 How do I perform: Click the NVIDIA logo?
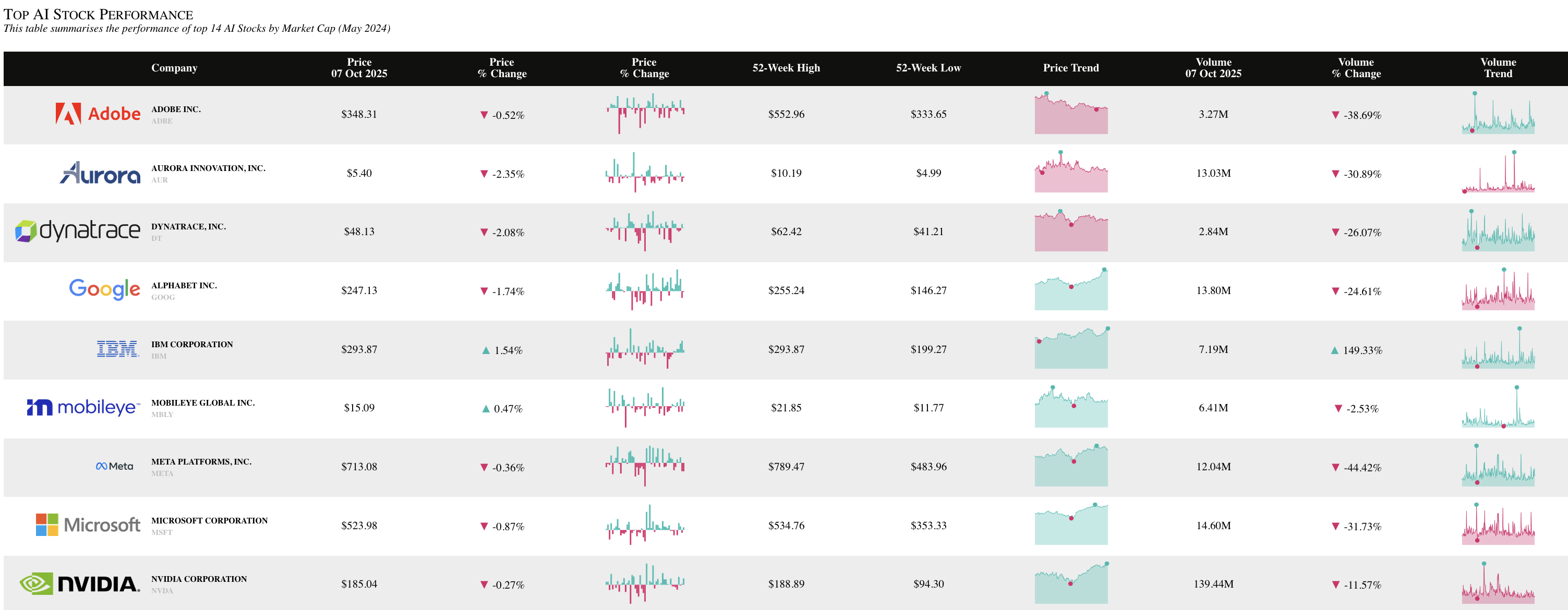(x=80, y=583)
